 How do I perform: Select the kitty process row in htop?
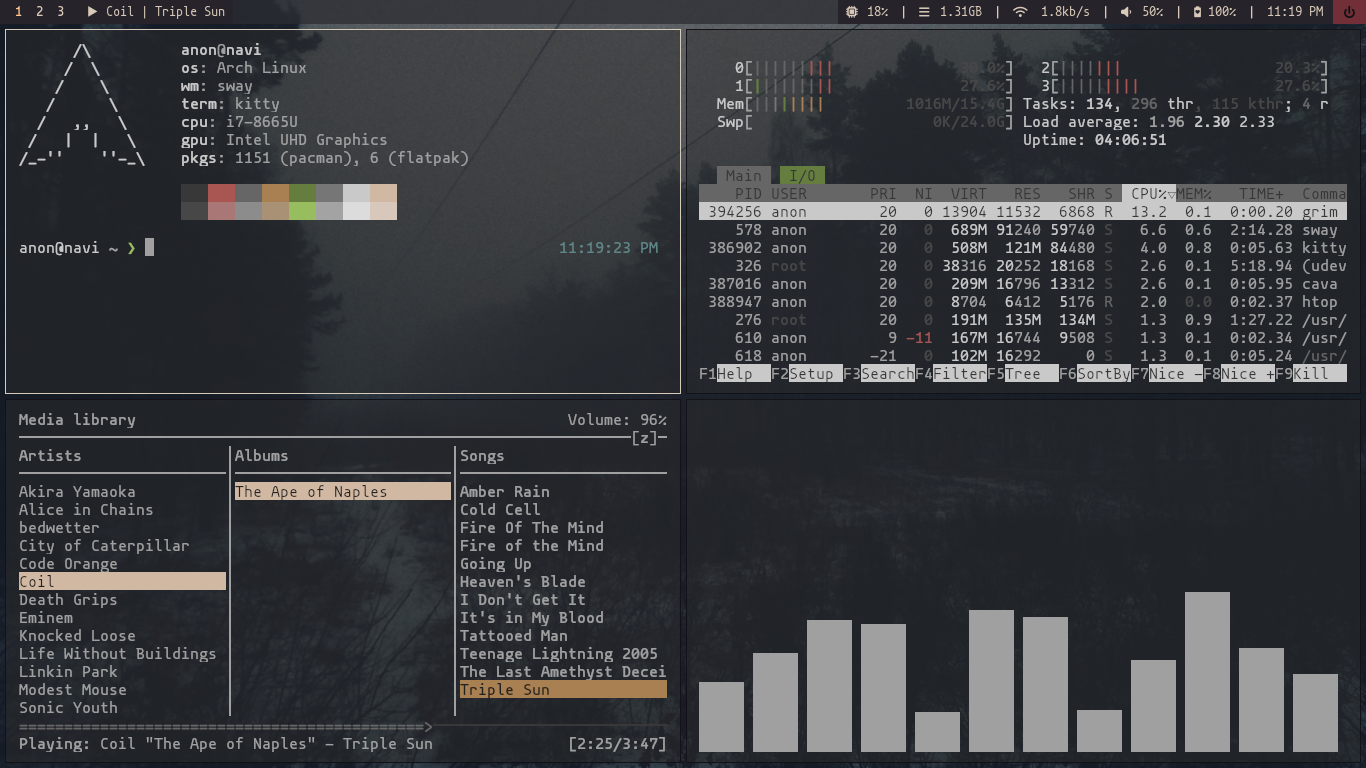[x=1023, y=248]
